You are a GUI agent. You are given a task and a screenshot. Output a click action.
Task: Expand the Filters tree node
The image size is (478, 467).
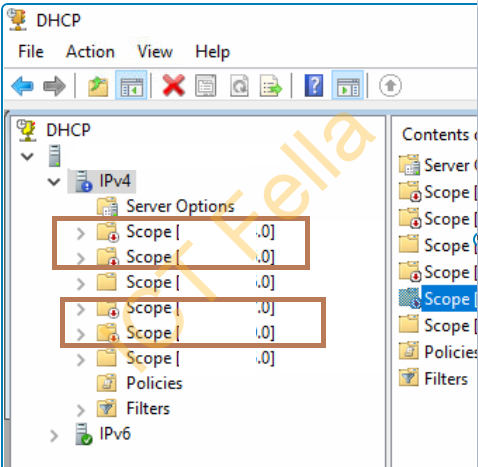(x=81, y=410)
